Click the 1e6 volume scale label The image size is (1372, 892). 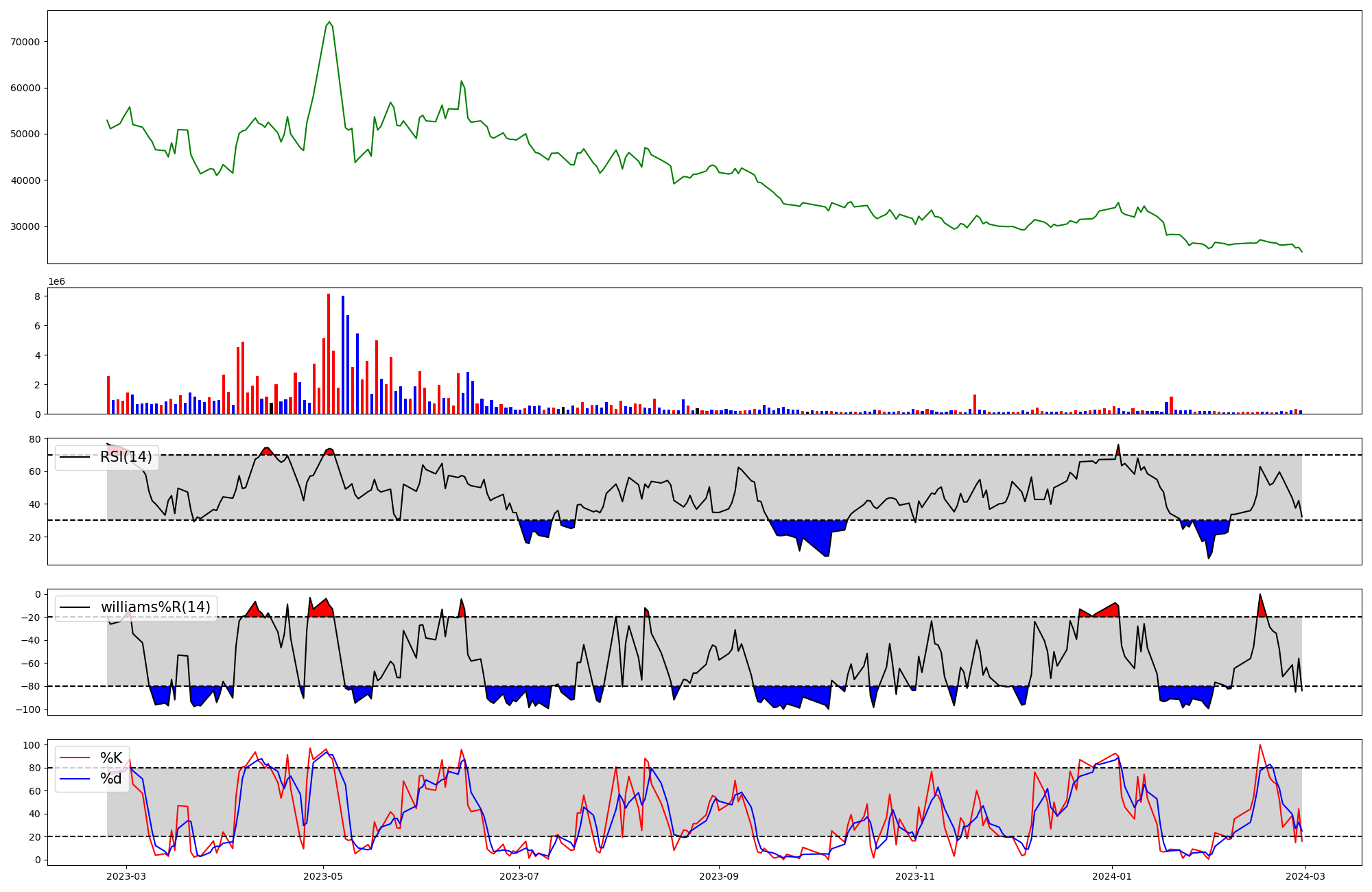pyautogui.click(x=56, y=281)
